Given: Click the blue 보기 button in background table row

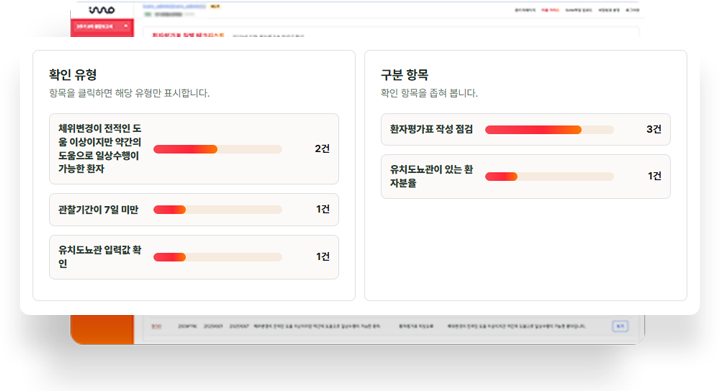Looking at the screenshot, I should pos(620,326).
